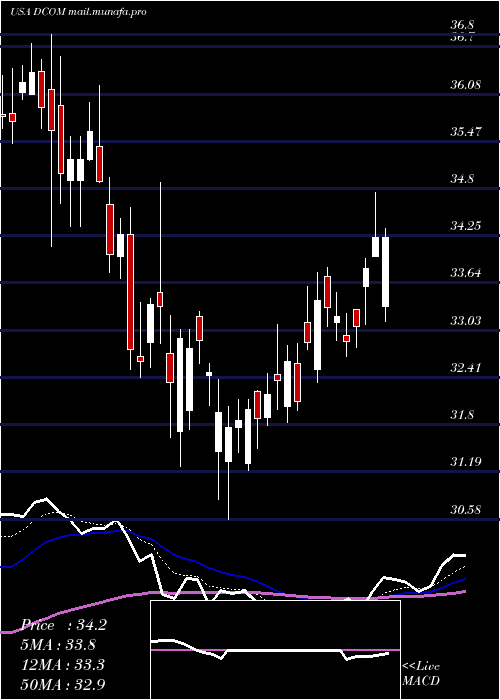Click the 30.58 price level label
Image resolution: width=500 pixels, height=700 pixels.
[466, 509]
